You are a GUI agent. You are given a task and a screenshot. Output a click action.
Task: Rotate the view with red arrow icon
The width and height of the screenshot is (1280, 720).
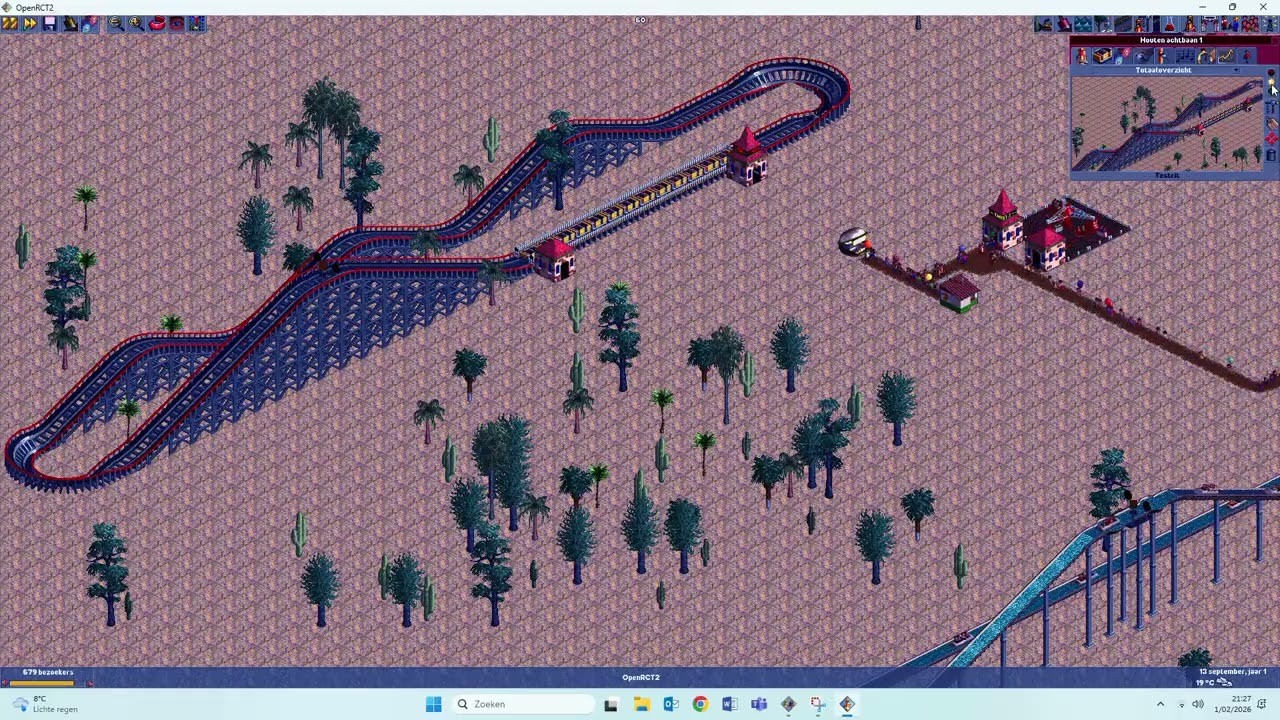pos(157,23)
